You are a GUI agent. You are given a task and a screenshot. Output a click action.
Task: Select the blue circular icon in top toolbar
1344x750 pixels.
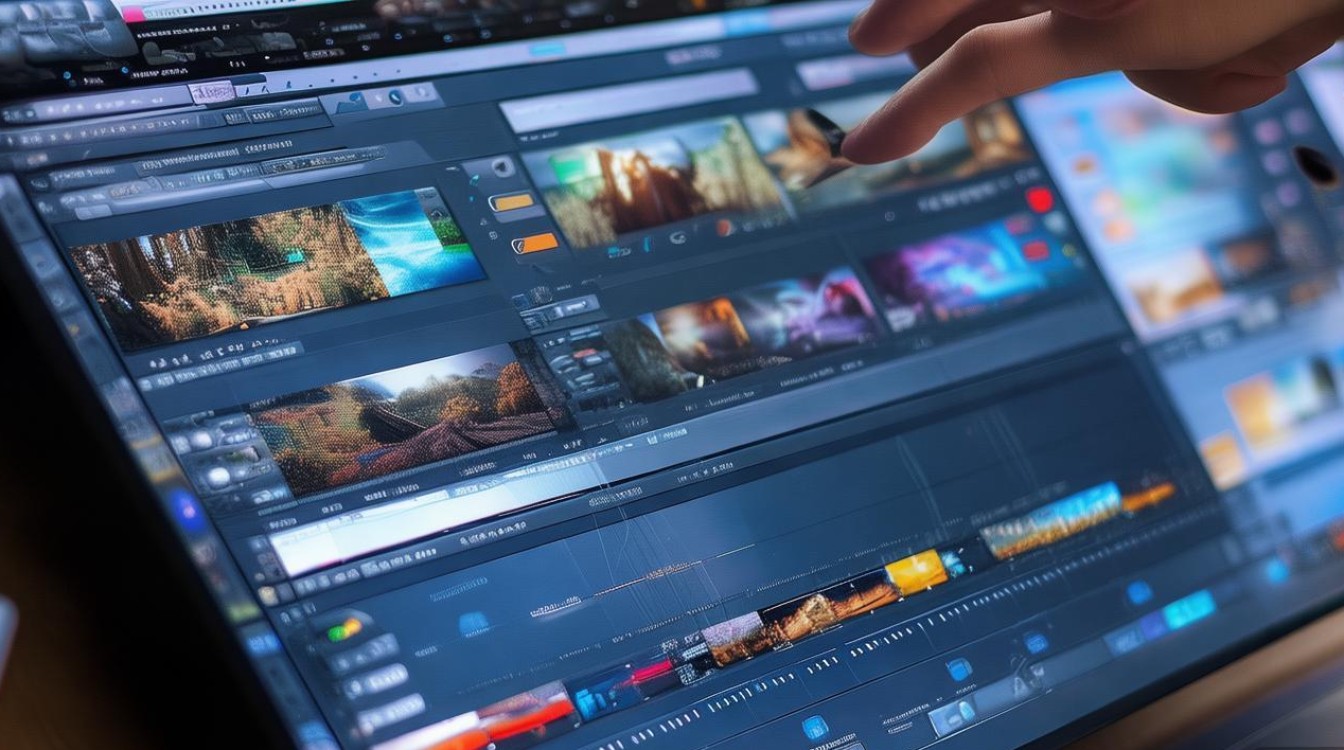(396, 98)
